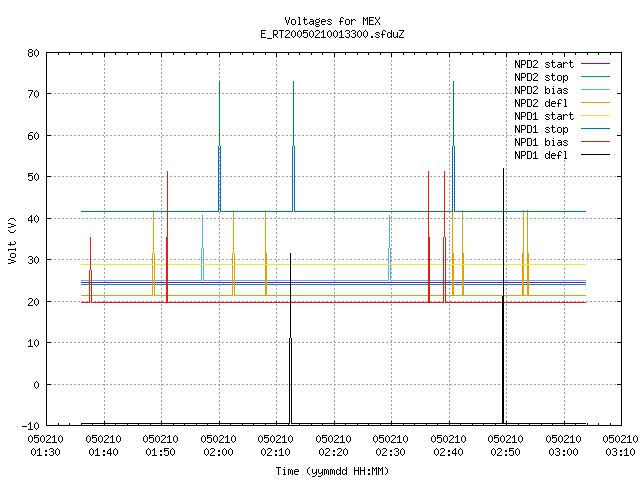Viewport: 640px width, 480px height.
Task: Click the 'NPD1 stop' legend label
Action: coord(541,129)
